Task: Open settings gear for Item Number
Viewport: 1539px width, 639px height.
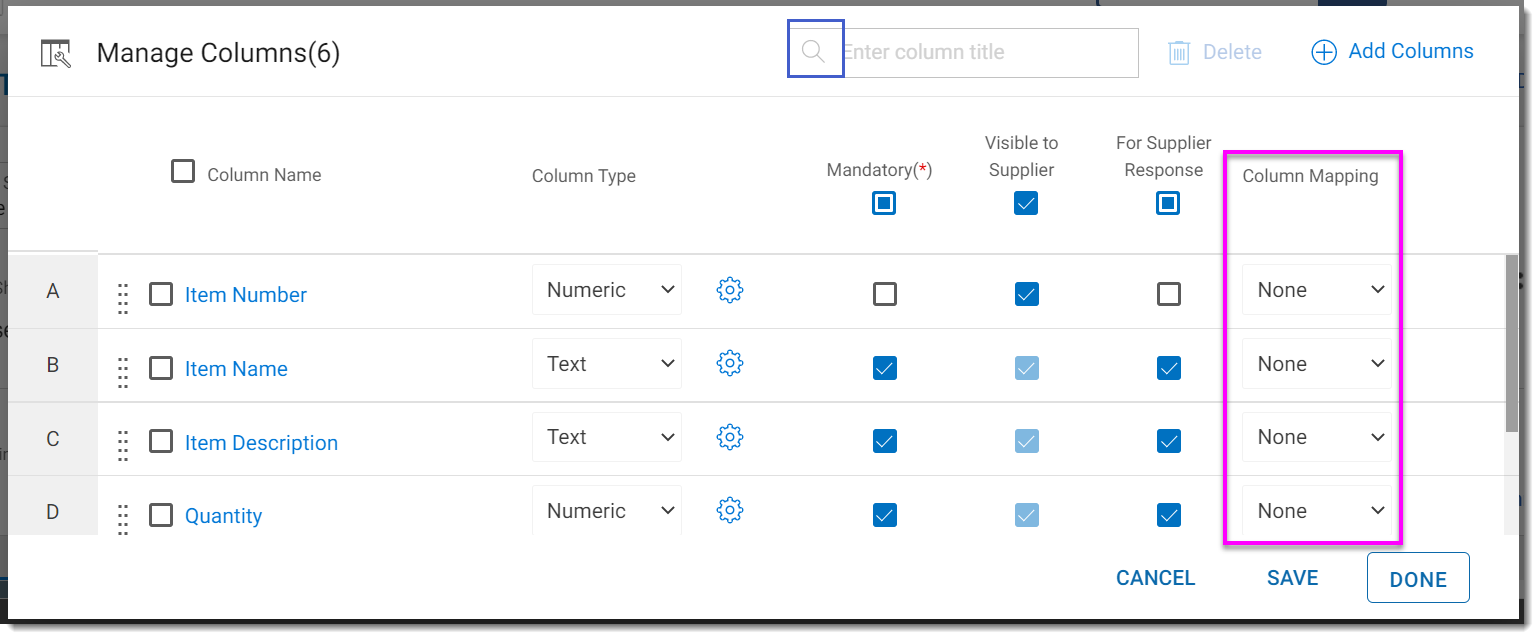Action: coord(730,290)
